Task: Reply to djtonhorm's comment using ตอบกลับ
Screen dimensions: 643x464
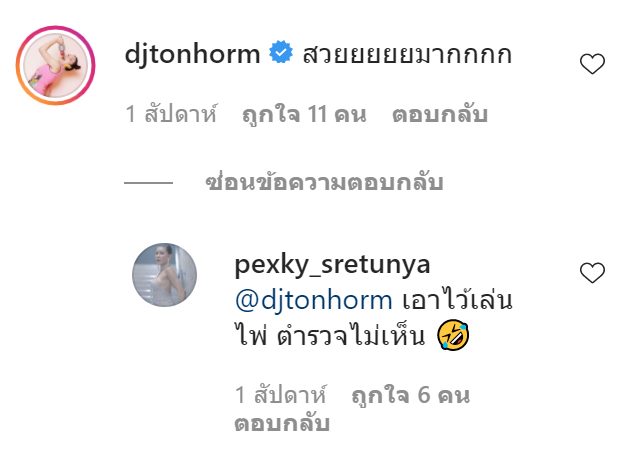Action: click(440, 114)
